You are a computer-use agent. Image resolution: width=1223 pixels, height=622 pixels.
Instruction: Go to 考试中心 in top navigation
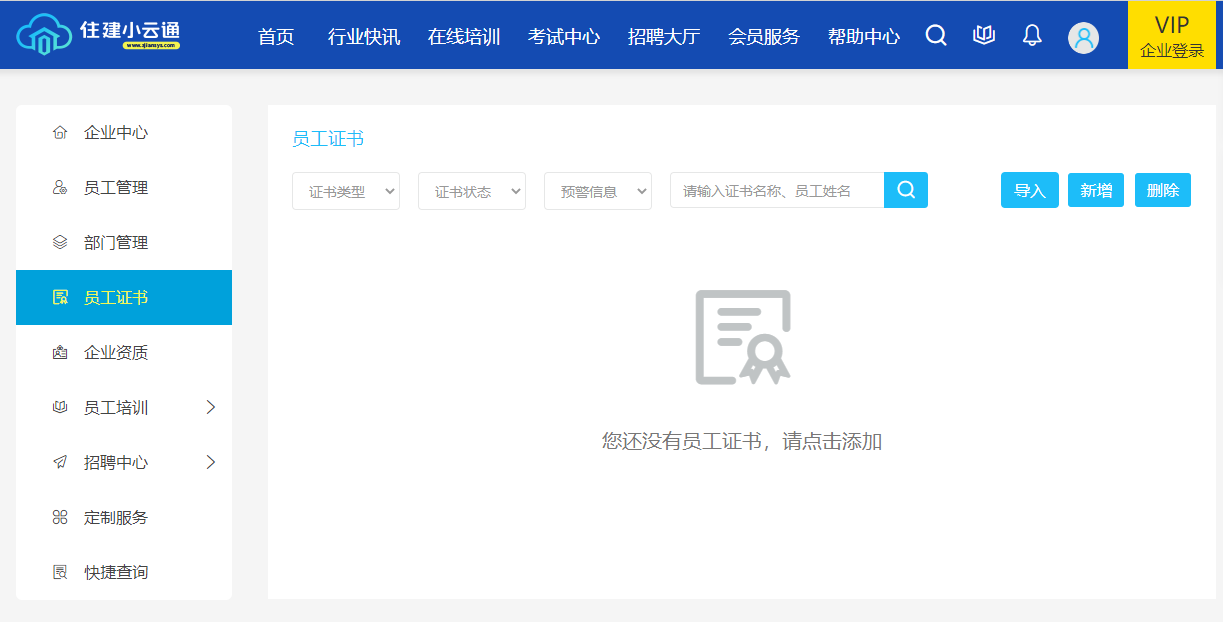564,37
